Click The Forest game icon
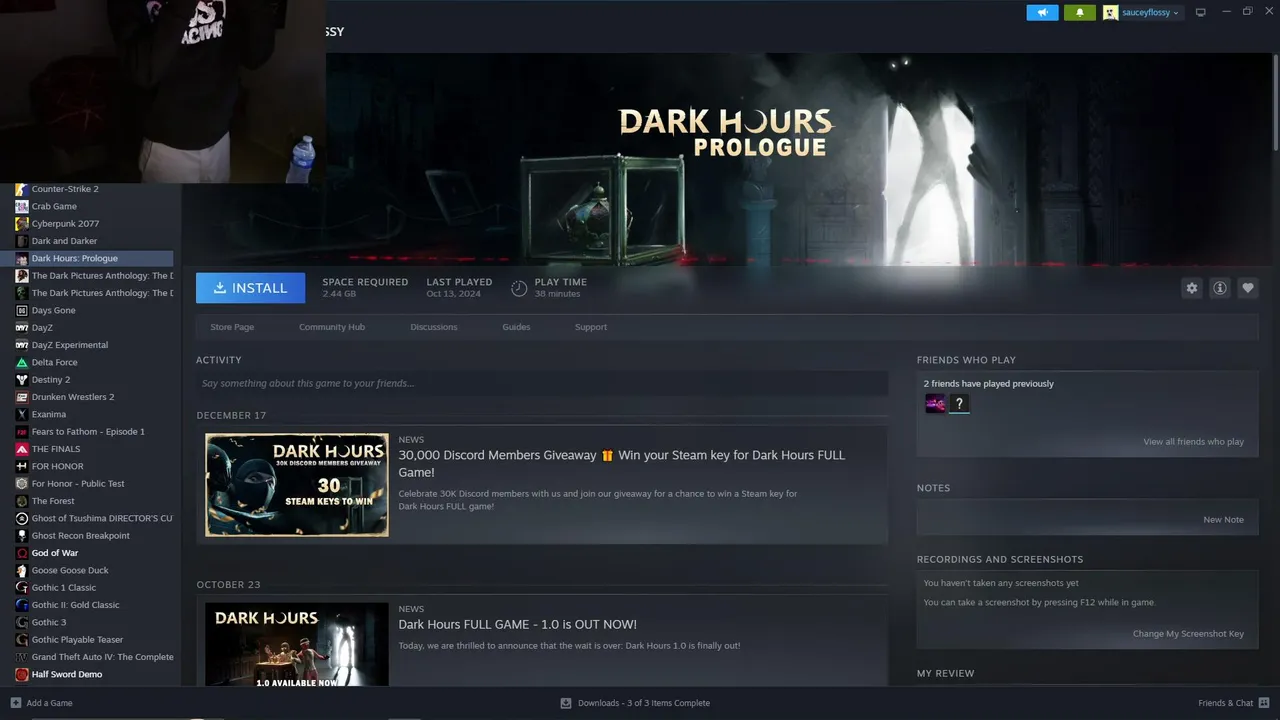The height and width of the screenshot is (720, 1280). (x=22, y=501)
